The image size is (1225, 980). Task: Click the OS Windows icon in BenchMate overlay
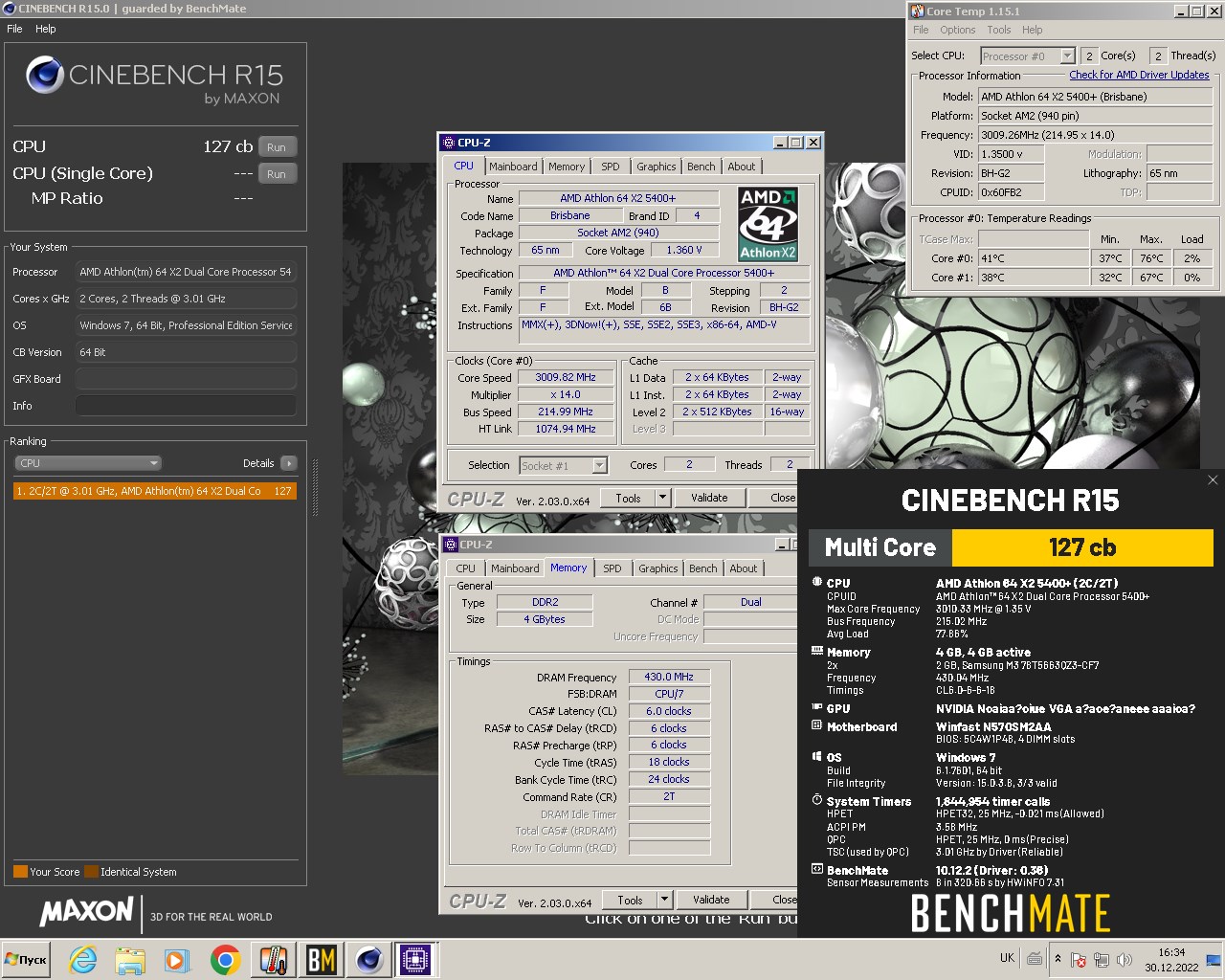[x=816, y=756]
